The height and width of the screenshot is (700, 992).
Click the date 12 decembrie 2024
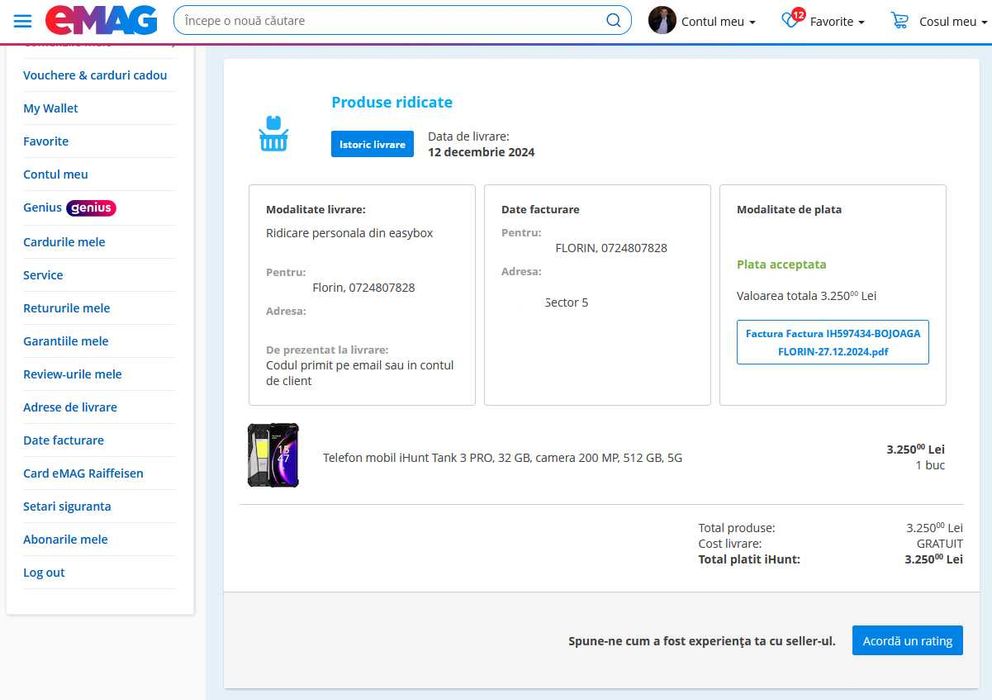click(x=481, y=152)
